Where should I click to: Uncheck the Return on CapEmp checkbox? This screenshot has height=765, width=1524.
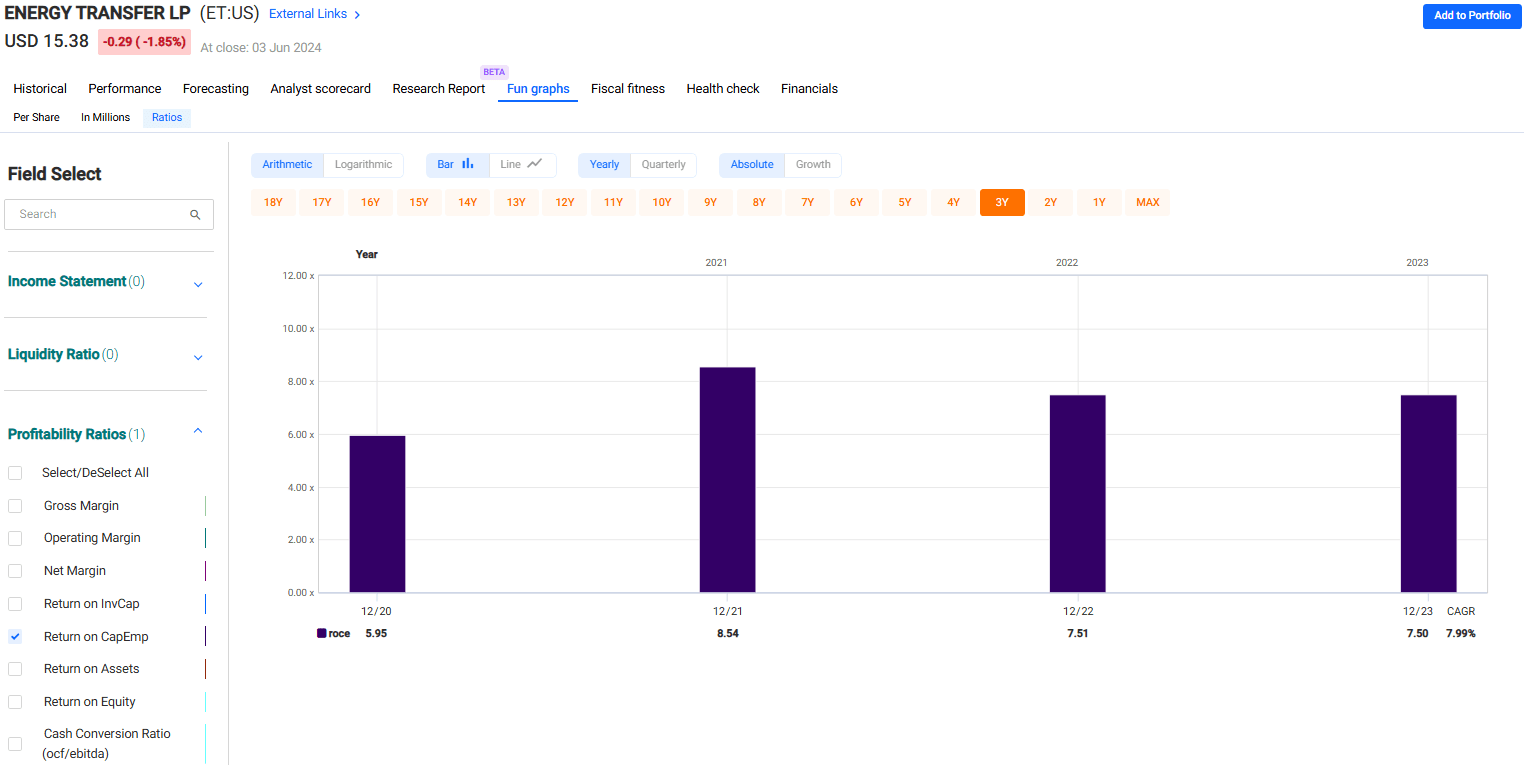point(15,636)
